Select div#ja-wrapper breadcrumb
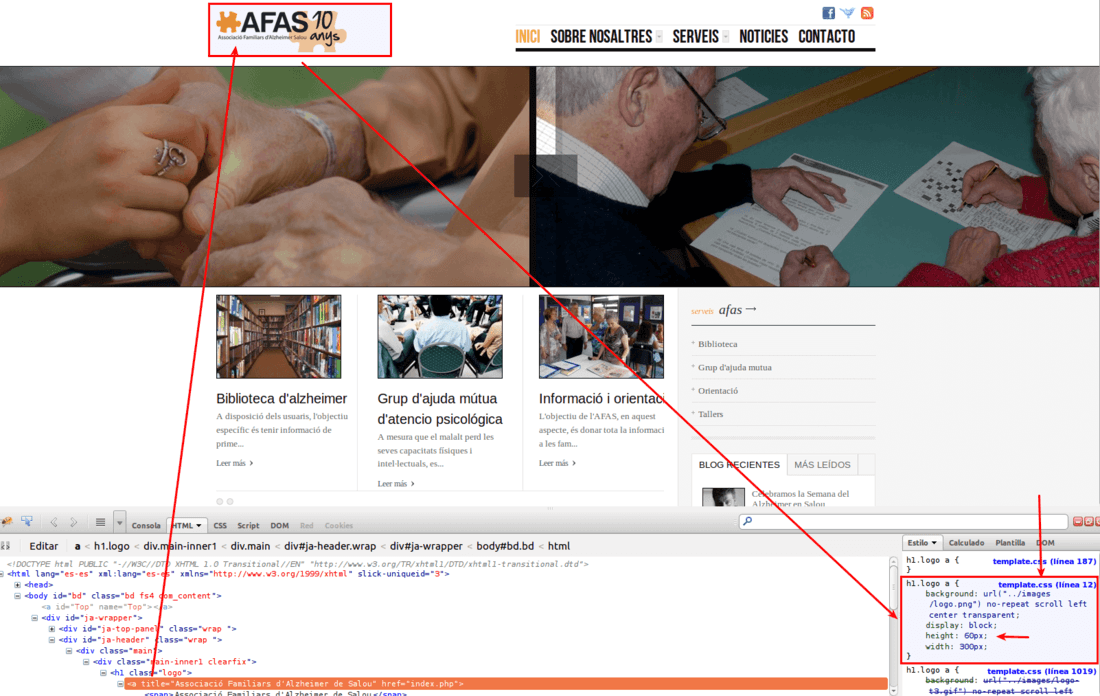This screenshot has height=696, width=1100. point(427,546)
